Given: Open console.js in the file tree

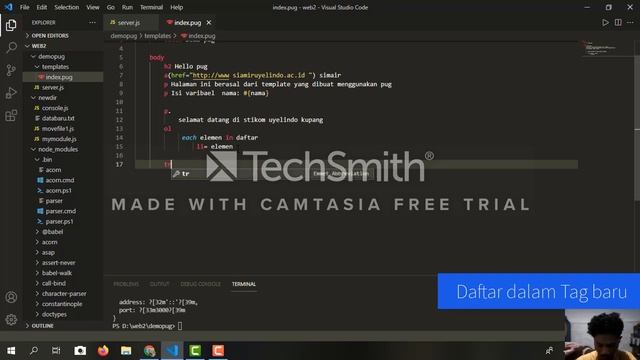Looking at the screenshot, I should pyautogui.click(x=63, y=108).
